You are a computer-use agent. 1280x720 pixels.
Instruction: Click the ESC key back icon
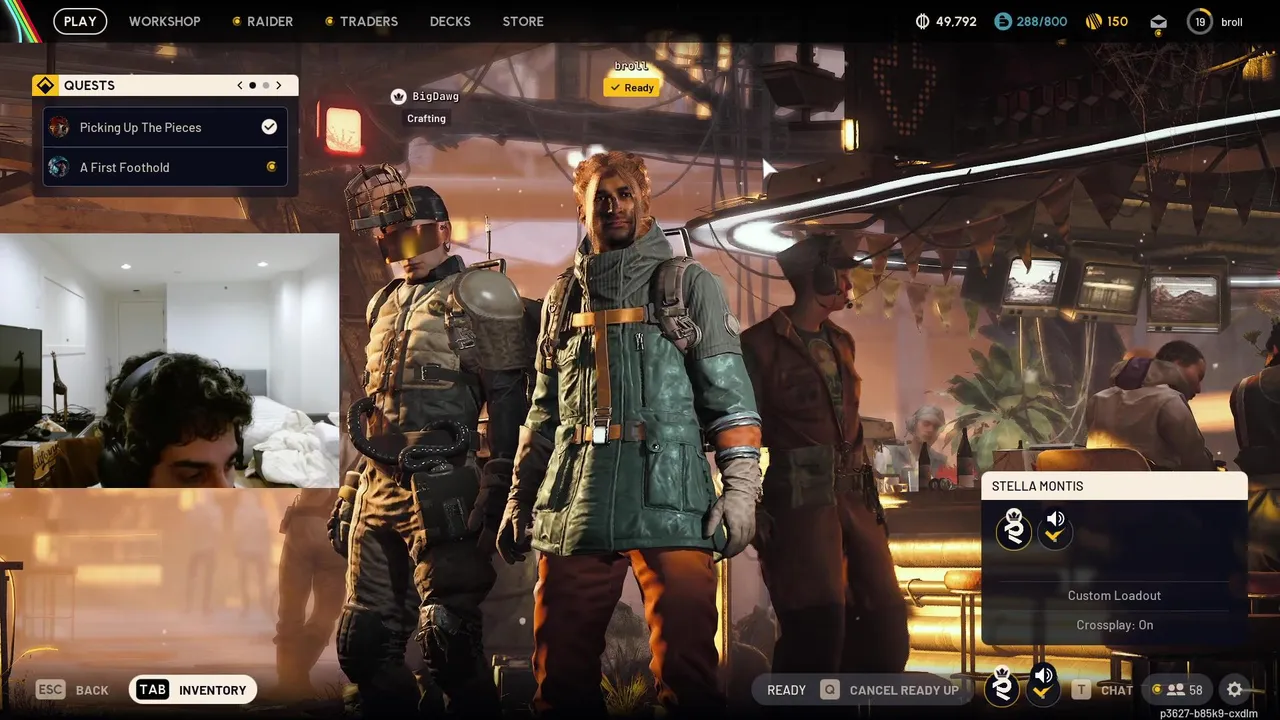pos(51,690)
